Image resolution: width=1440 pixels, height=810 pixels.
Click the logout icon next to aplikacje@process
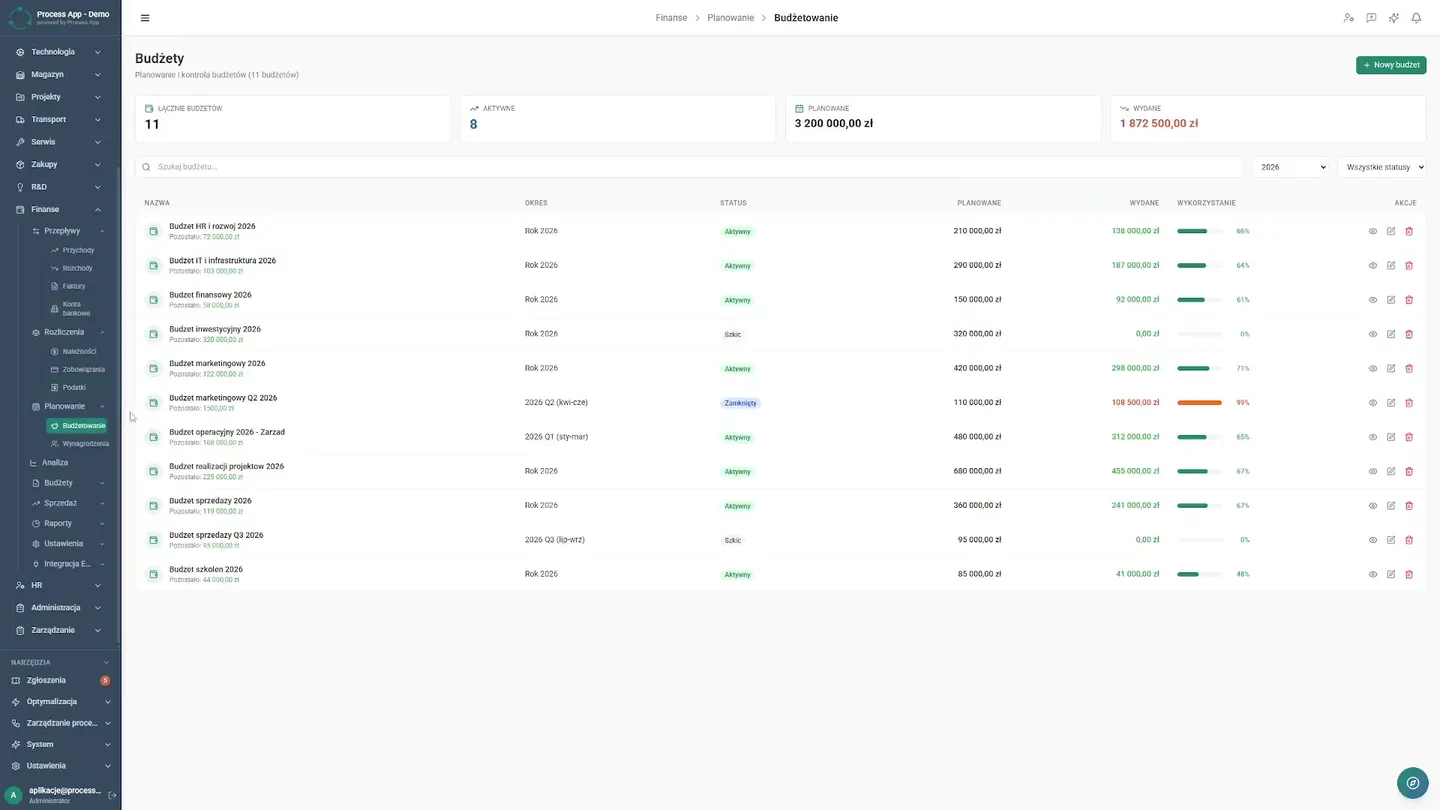[x=112, y=795]
